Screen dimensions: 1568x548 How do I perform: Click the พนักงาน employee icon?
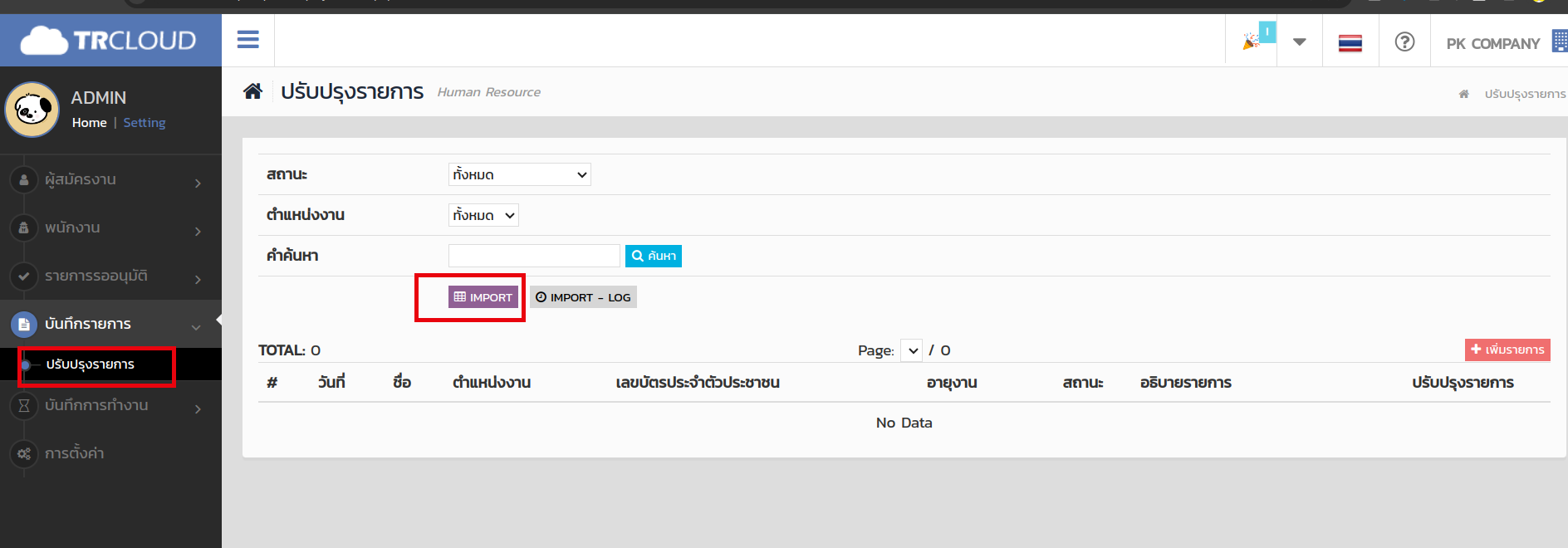pyautogui.click(x=23, y=228)
